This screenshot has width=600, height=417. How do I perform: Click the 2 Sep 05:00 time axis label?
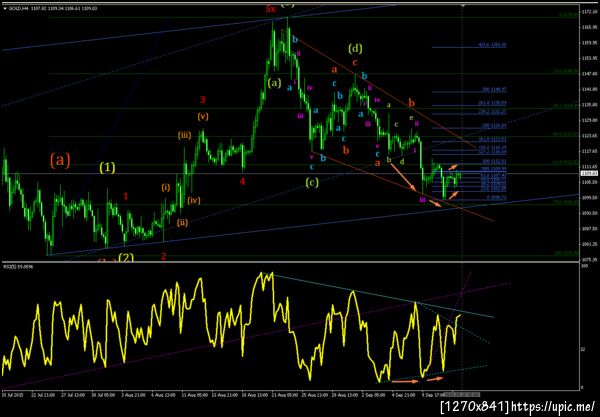point(373,395)
